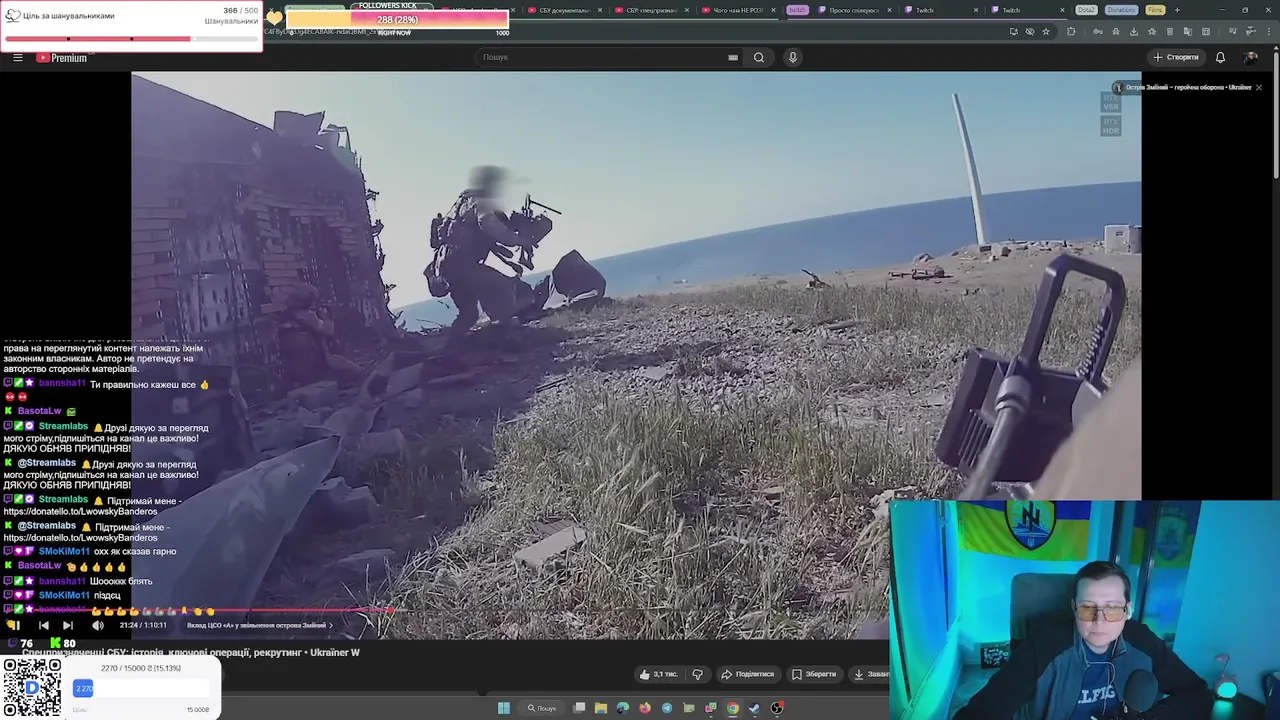The image size is (1280, 720).
Task: Dismiss the Острів Зміїний info card
Action: pos(1259,87)
